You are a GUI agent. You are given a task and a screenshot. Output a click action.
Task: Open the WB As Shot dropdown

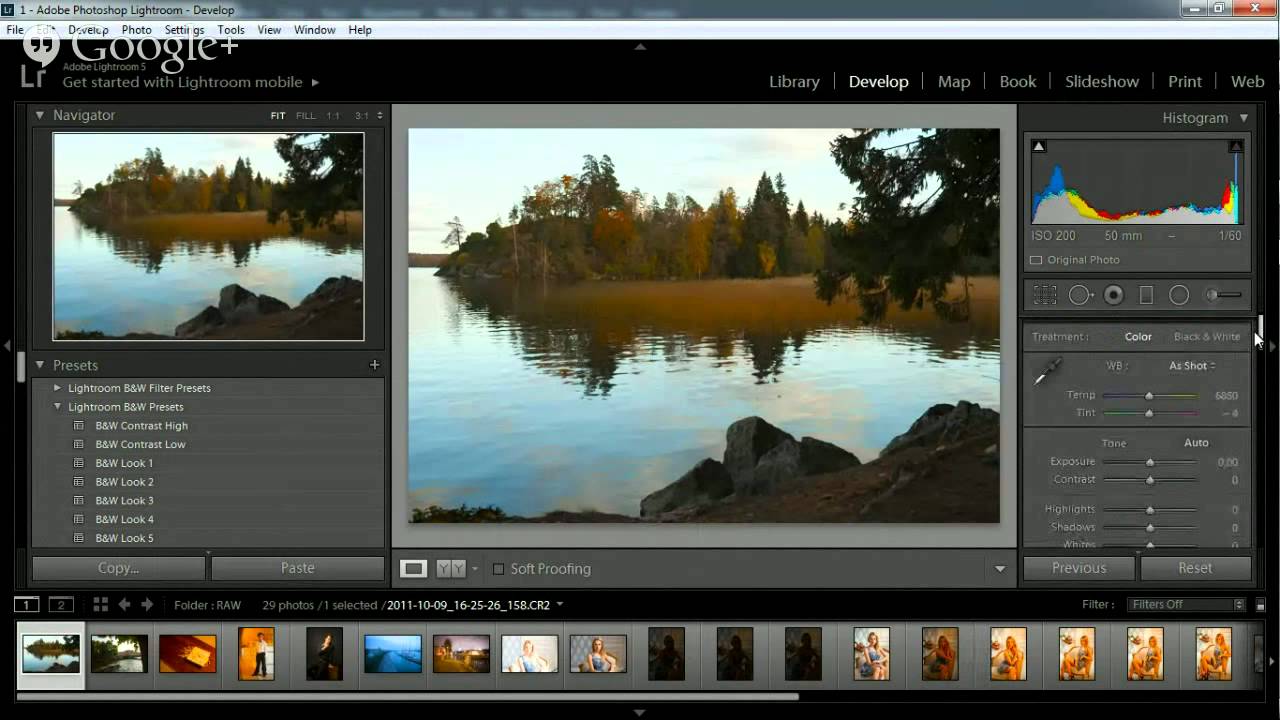tap(1192, 366)
